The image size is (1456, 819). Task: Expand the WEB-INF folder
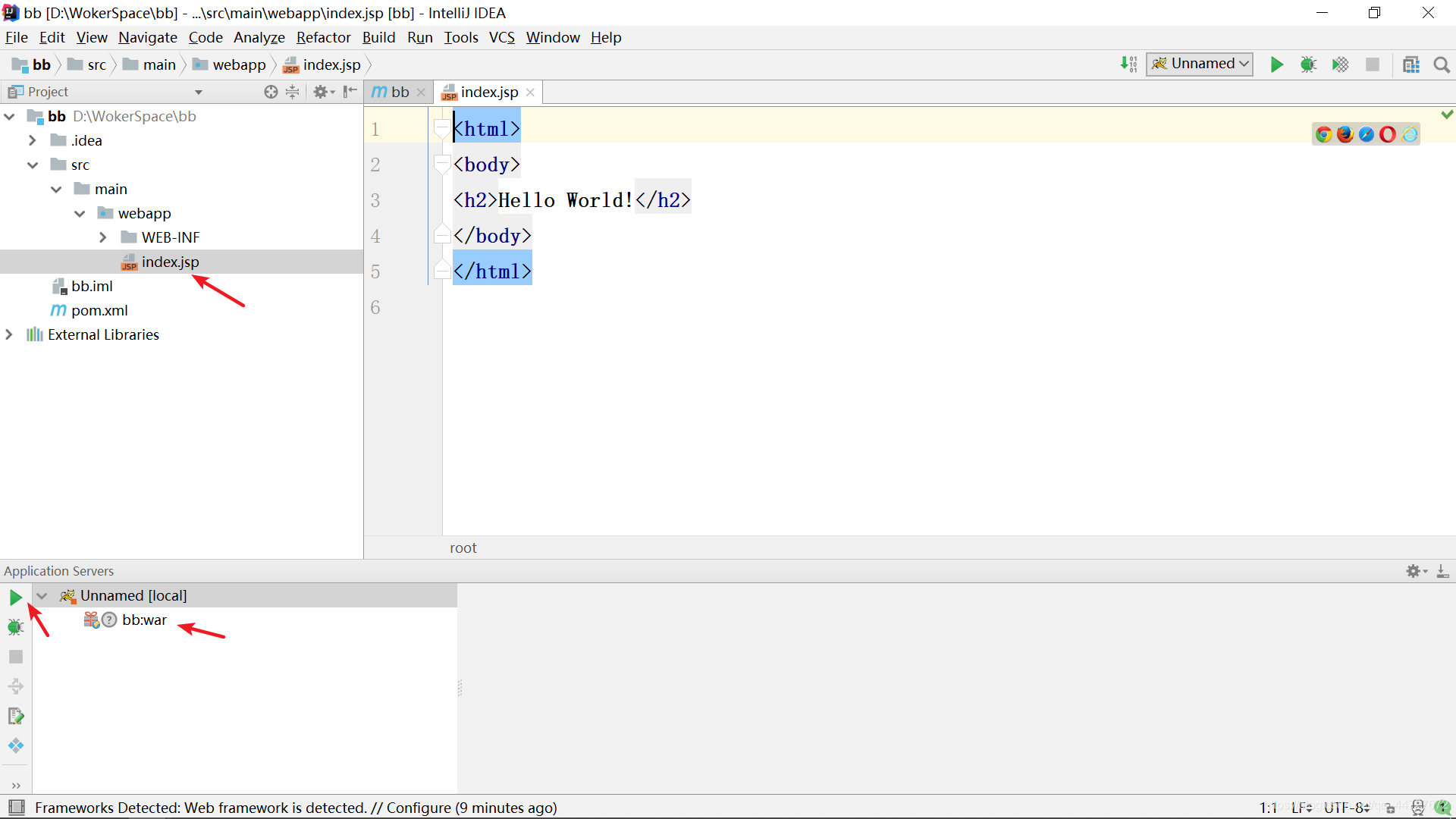click(102, 237)
